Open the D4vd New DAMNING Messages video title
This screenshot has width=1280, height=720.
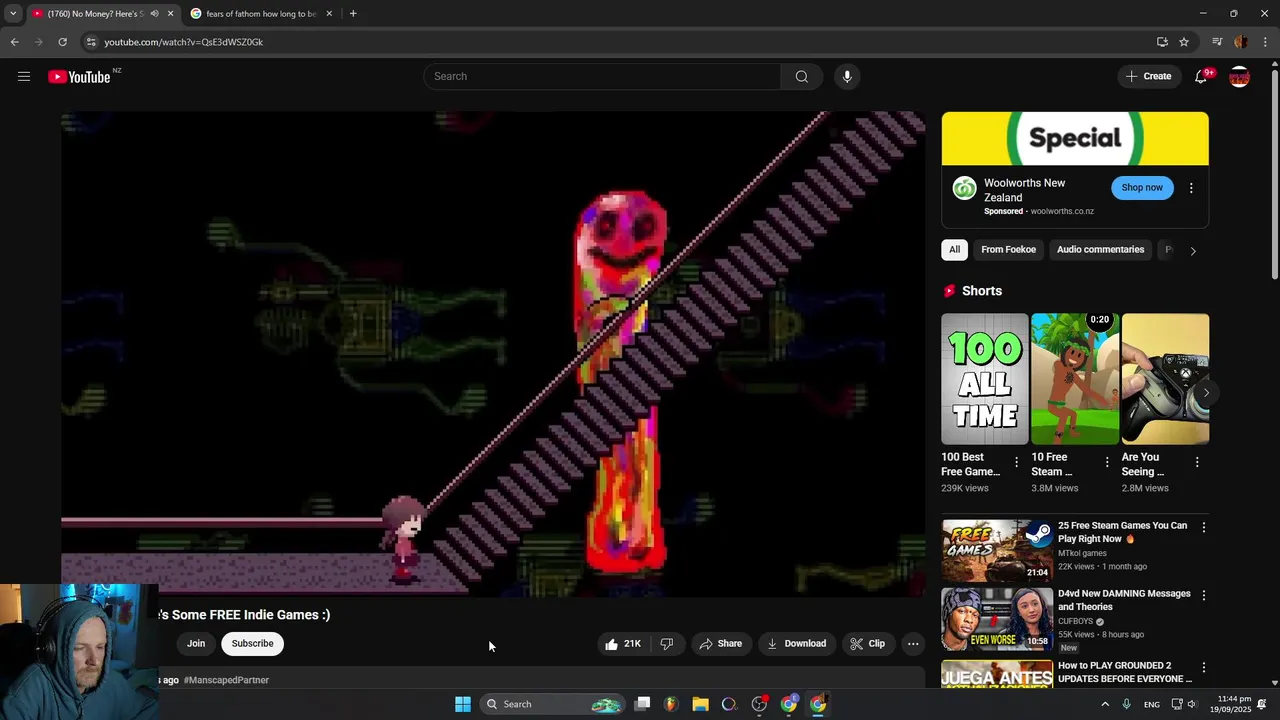pyautogui.click(x=1124, y=600)
